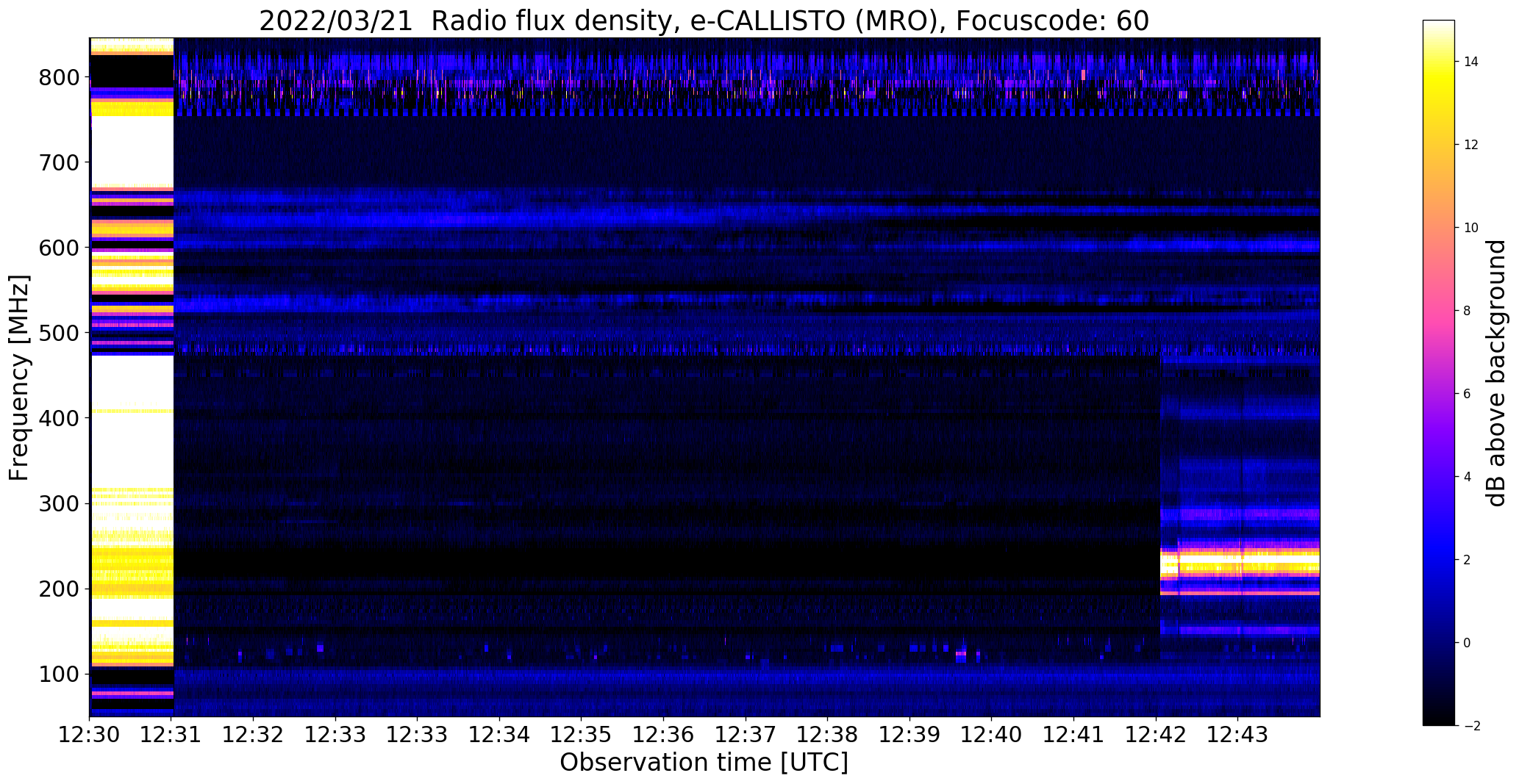Click the 12:40 time tick label

click(992, 736)
